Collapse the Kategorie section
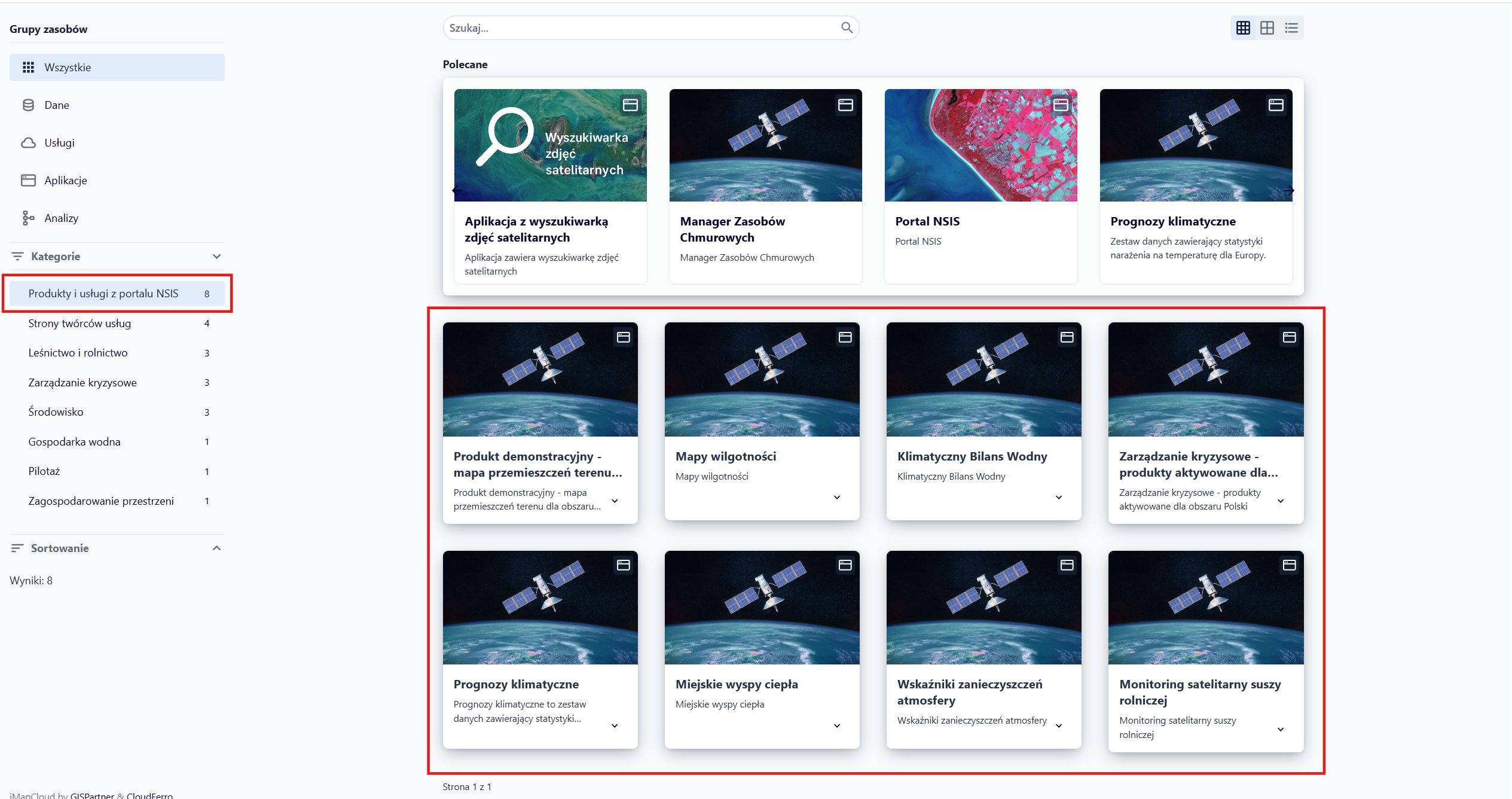This screenshot has height=799, width=1512. [216, 257]
